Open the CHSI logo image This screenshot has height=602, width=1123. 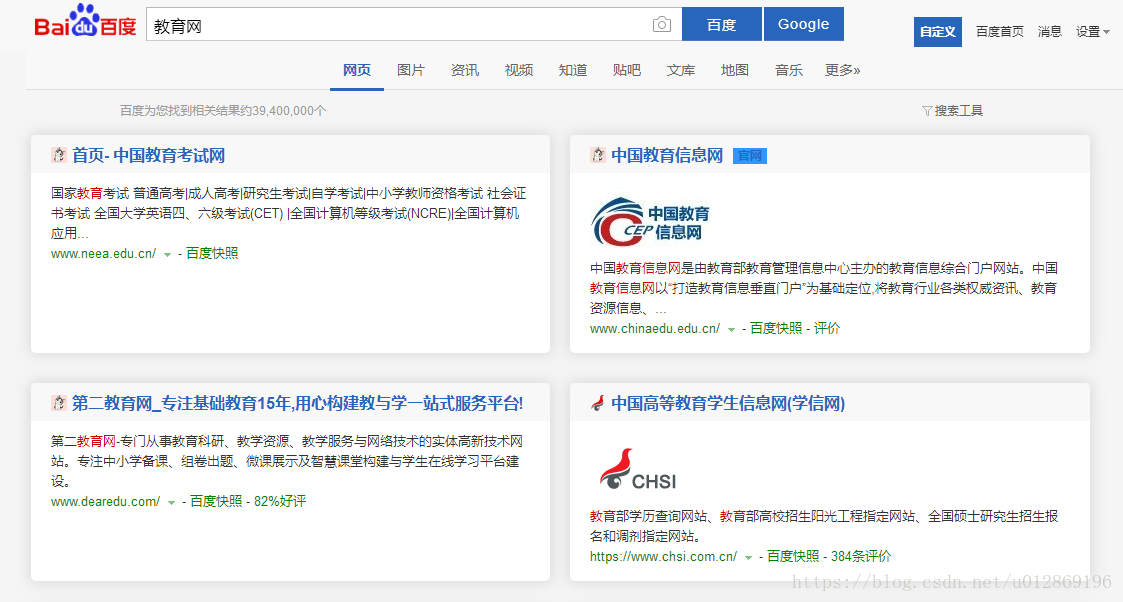[637, 470]
